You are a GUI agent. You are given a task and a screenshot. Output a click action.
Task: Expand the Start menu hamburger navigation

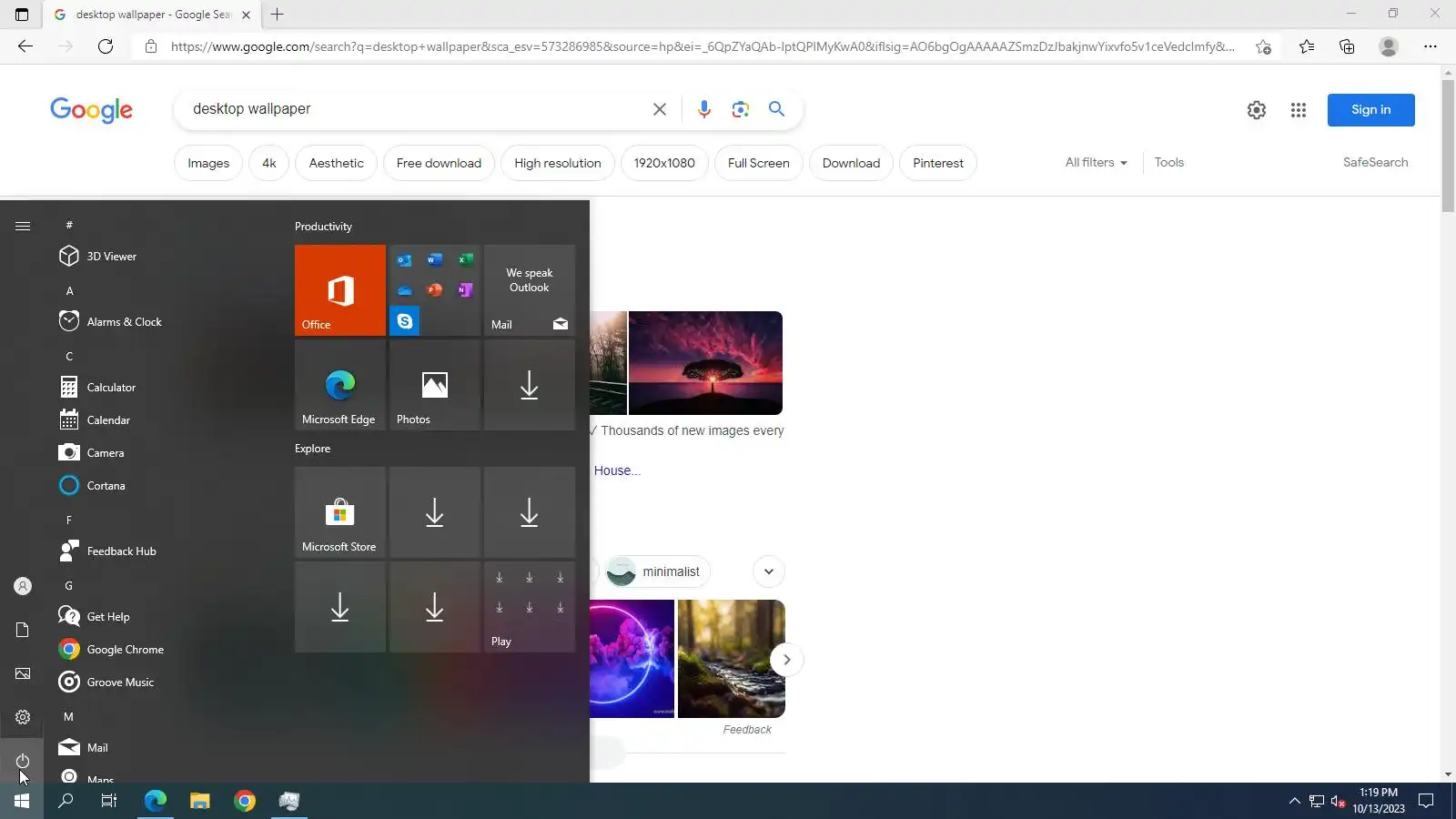pyautogui.click(x=23, y=226)
